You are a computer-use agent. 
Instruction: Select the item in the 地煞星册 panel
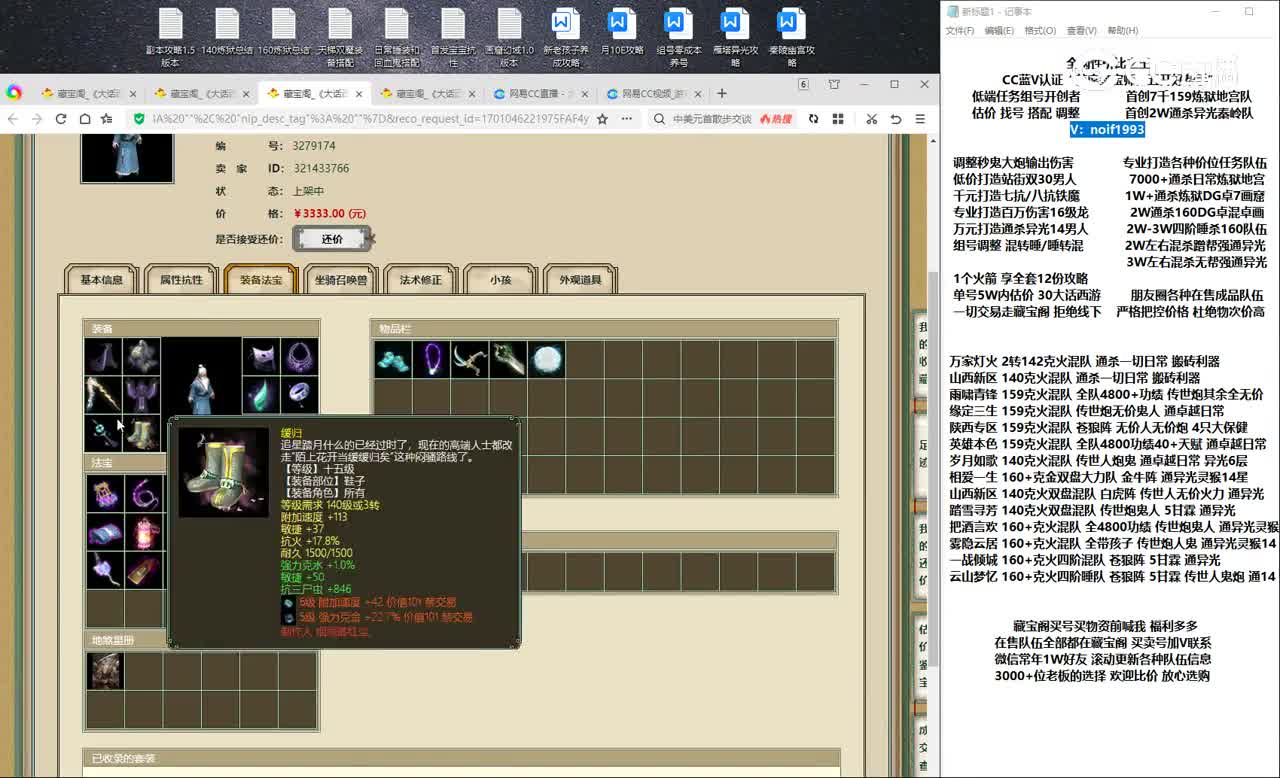[x=104, y=671]
